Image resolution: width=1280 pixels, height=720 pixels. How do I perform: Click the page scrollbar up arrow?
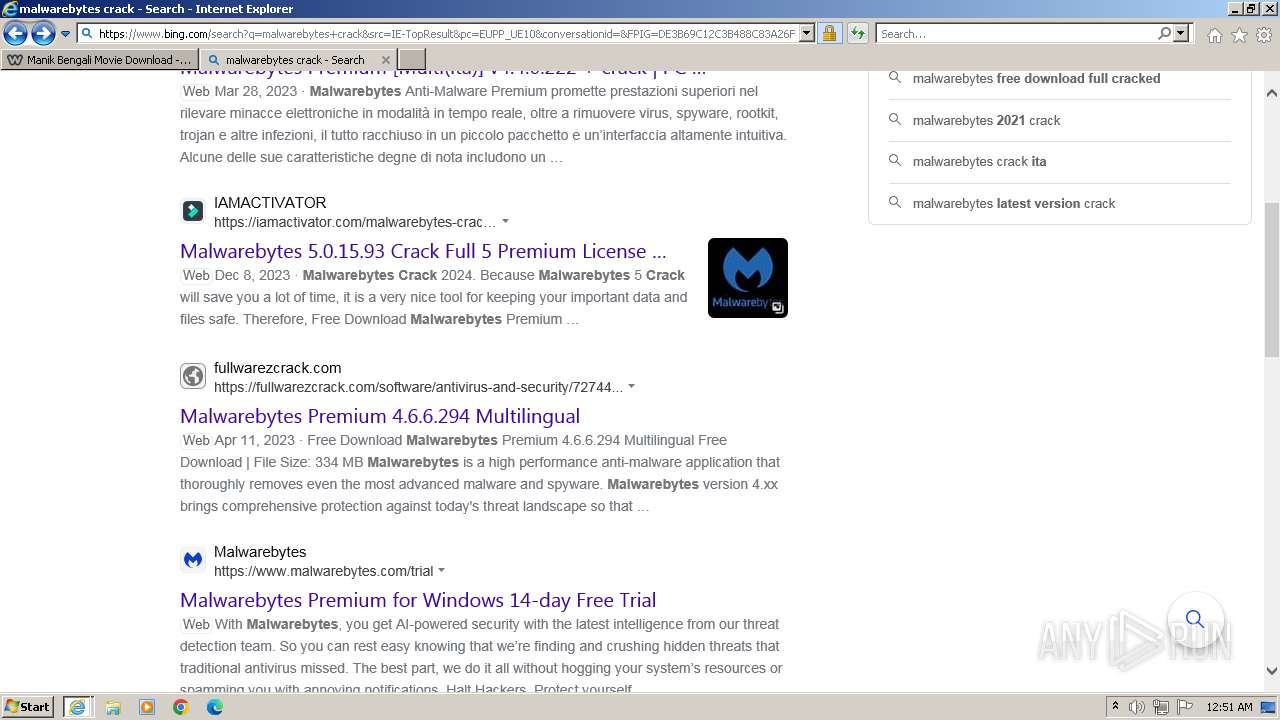tap(1272, 93)
